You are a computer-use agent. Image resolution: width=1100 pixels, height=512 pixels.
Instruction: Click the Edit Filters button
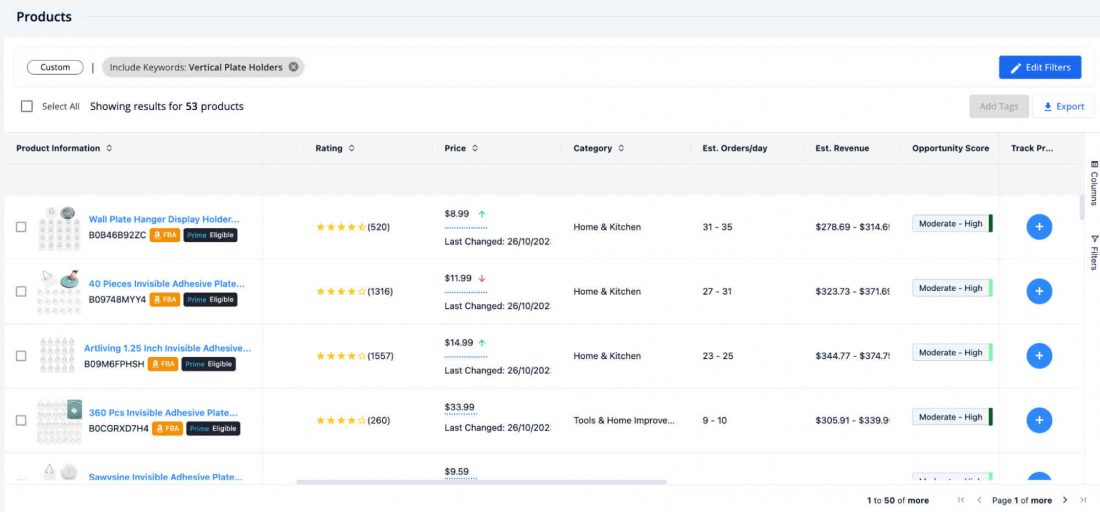pos(1040,67)
